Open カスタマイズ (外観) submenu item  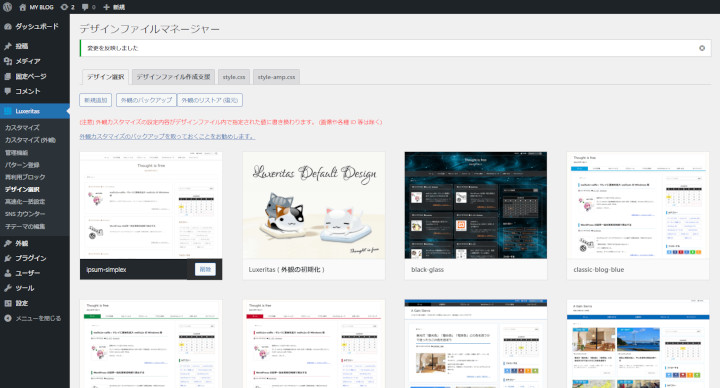[30, 140]
